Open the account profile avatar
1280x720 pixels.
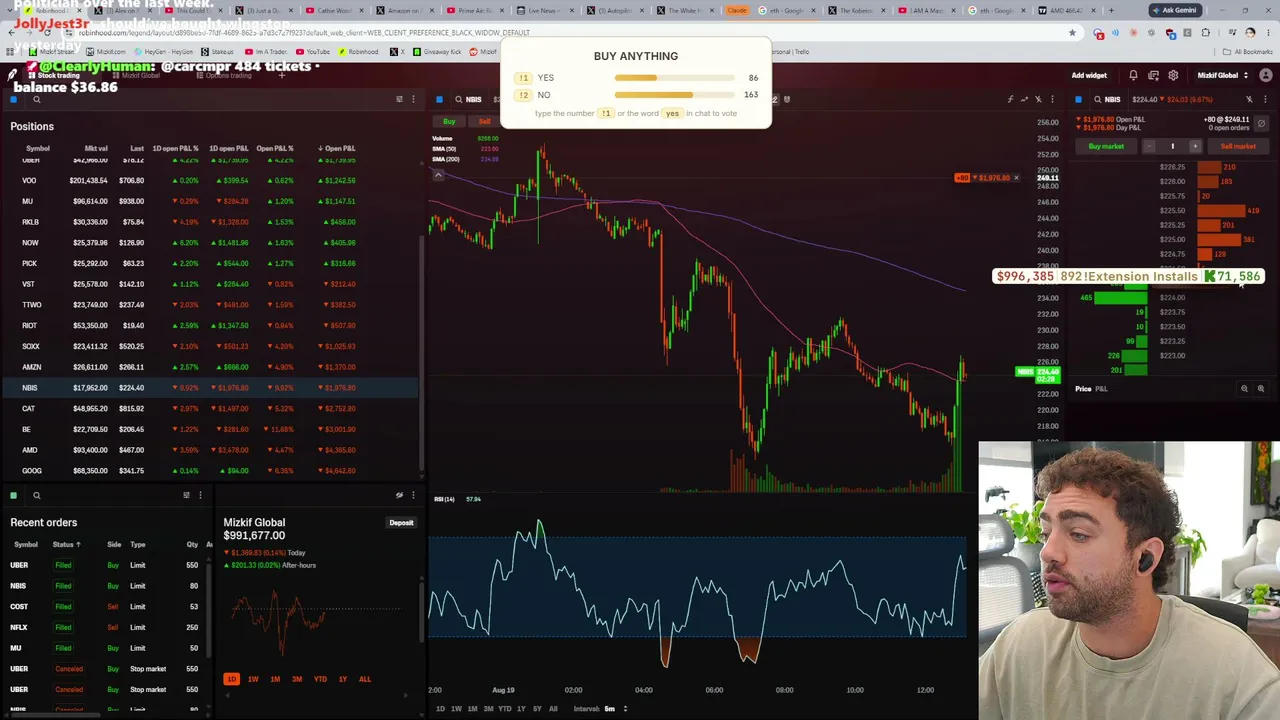coord(1264,75)
